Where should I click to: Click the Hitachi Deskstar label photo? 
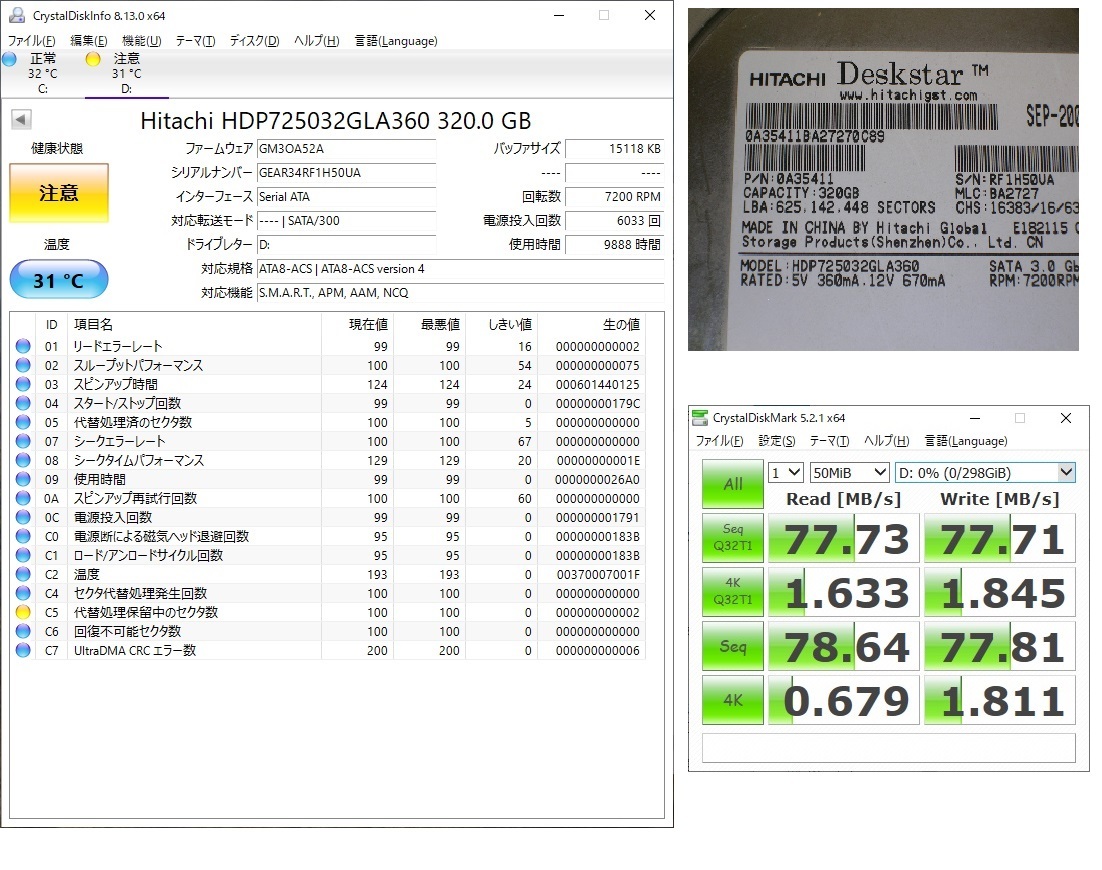pyautogui.click(x=883, y=179)
